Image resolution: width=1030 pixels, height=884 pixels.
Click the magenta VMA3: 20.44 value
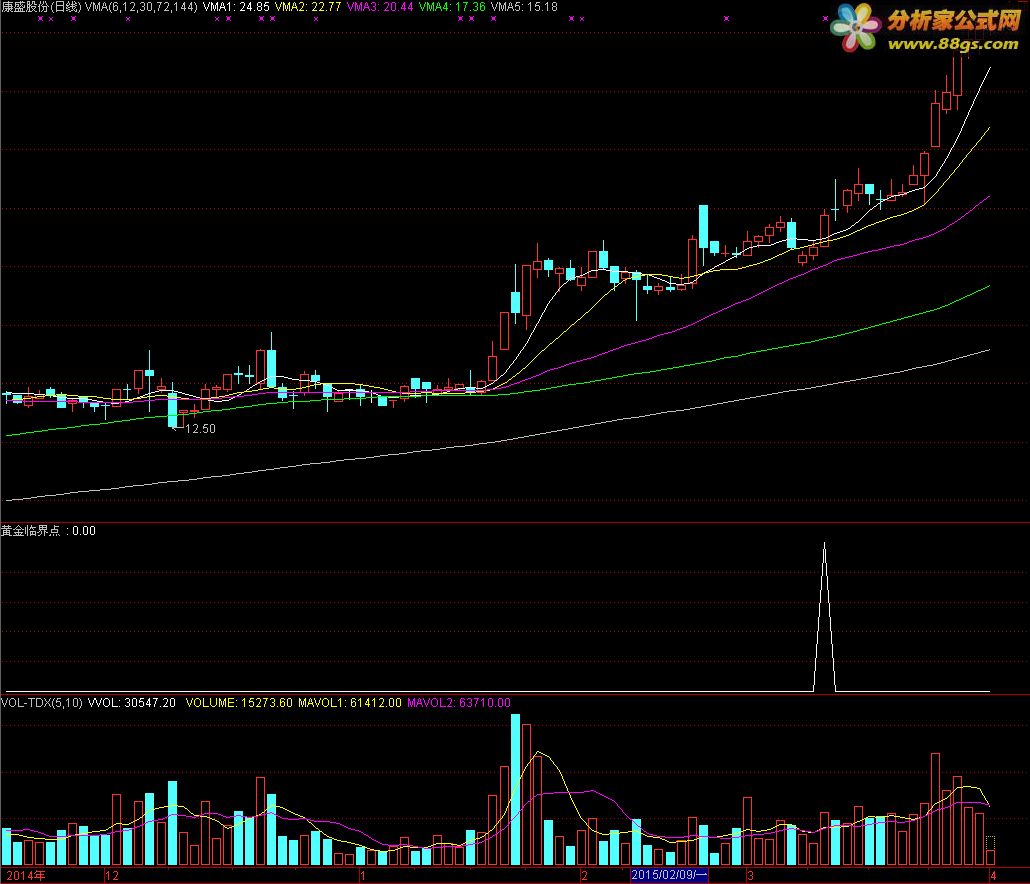click(380, 7)
